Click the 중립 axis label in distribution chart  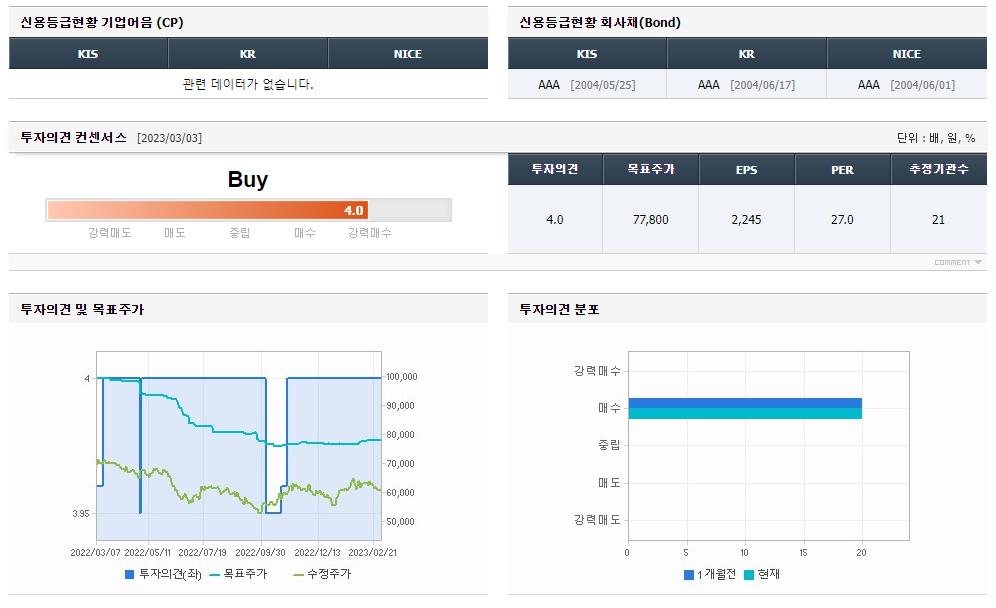(609, 445)
